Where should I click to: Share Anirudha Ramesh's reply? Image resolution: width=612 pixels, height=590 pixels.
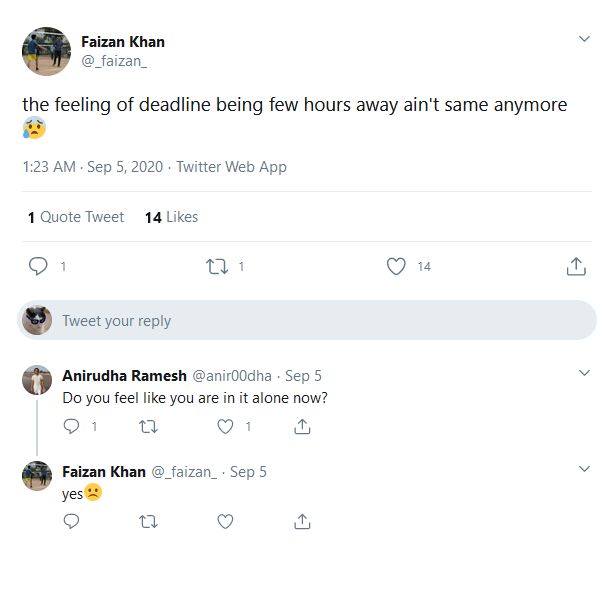click(302, 426)
